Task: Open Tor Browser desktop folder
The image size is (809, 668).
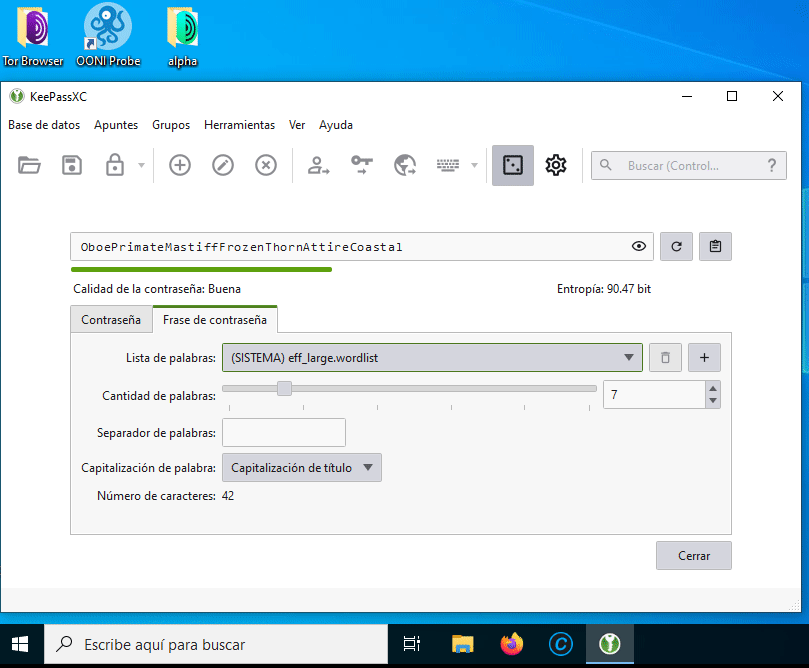Action: click(x=33, y=36)
